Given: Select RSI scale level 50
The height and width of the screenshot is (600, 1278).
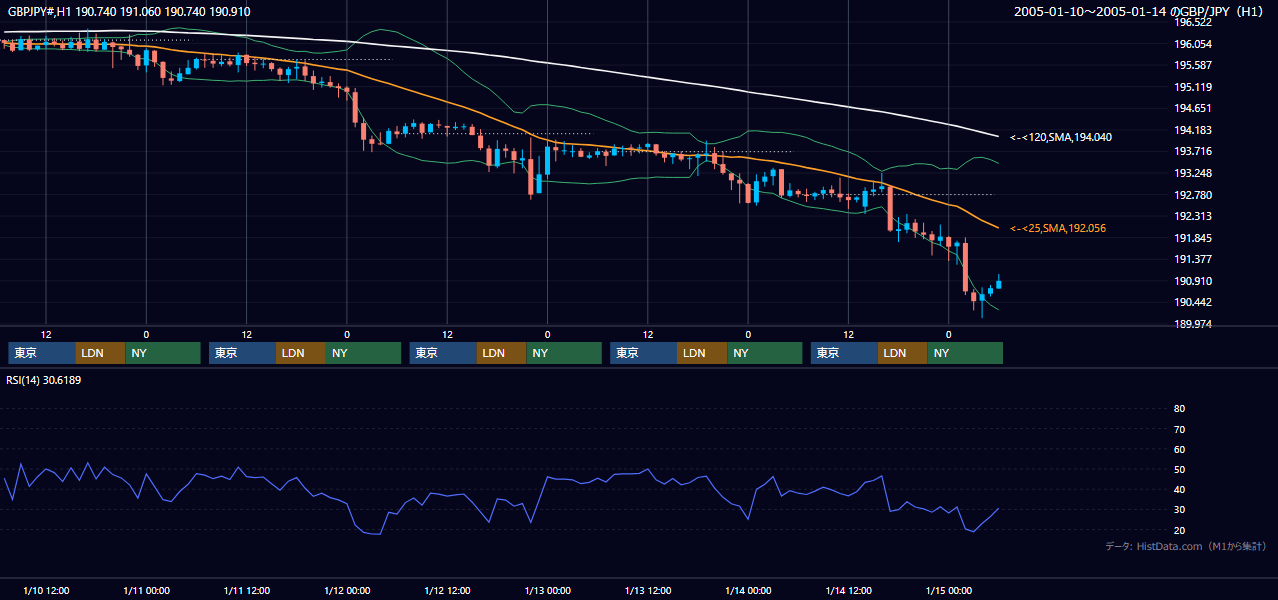Looking at the screenshot, I should pyautogui.click(x=1179, y=469).
